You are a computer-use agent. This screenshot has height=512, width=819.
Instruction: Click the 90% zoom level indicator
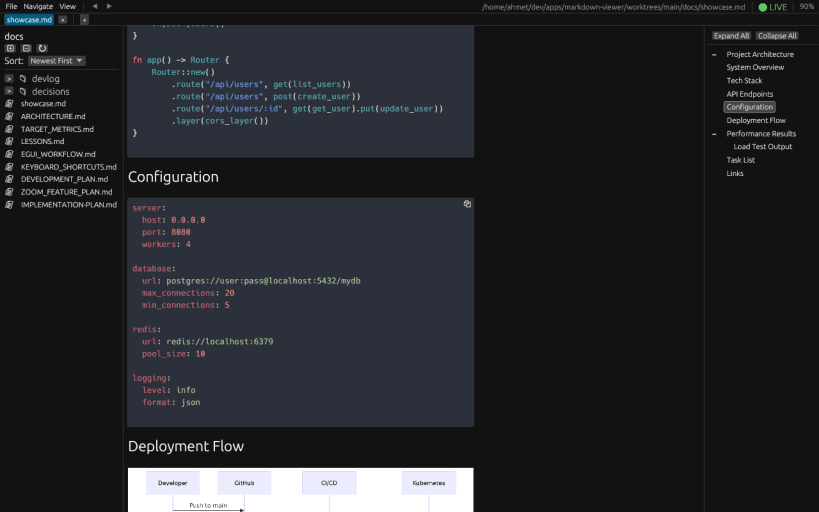tap(806, 6)
